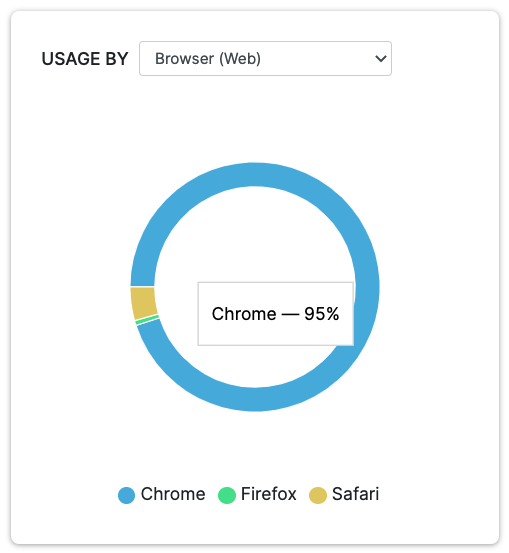The image size is (509, 553).
Task: Toggle the Firefox legend label
Action: point(268,494)
